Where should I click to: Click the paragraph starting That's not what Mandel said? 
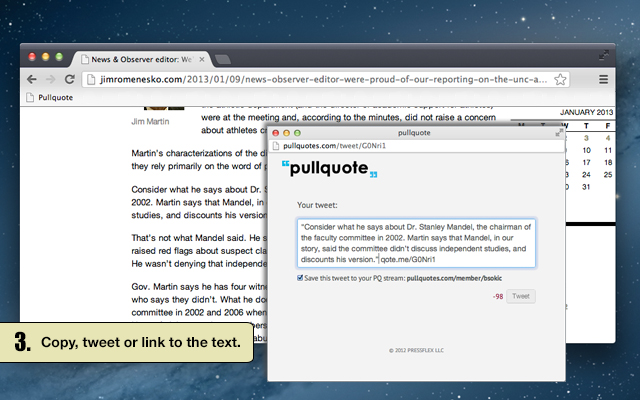(x=199, y=251)
